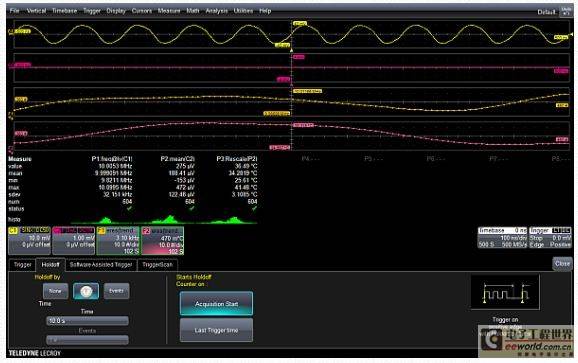Open the Trigger descriptor box
578x363 pixels.
coord(550,238)
